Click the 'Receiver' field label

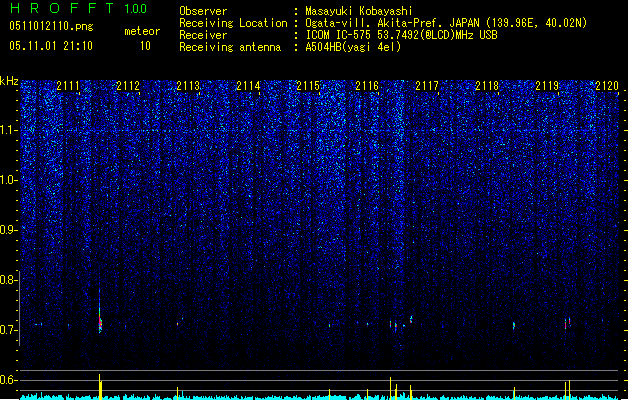203,35
